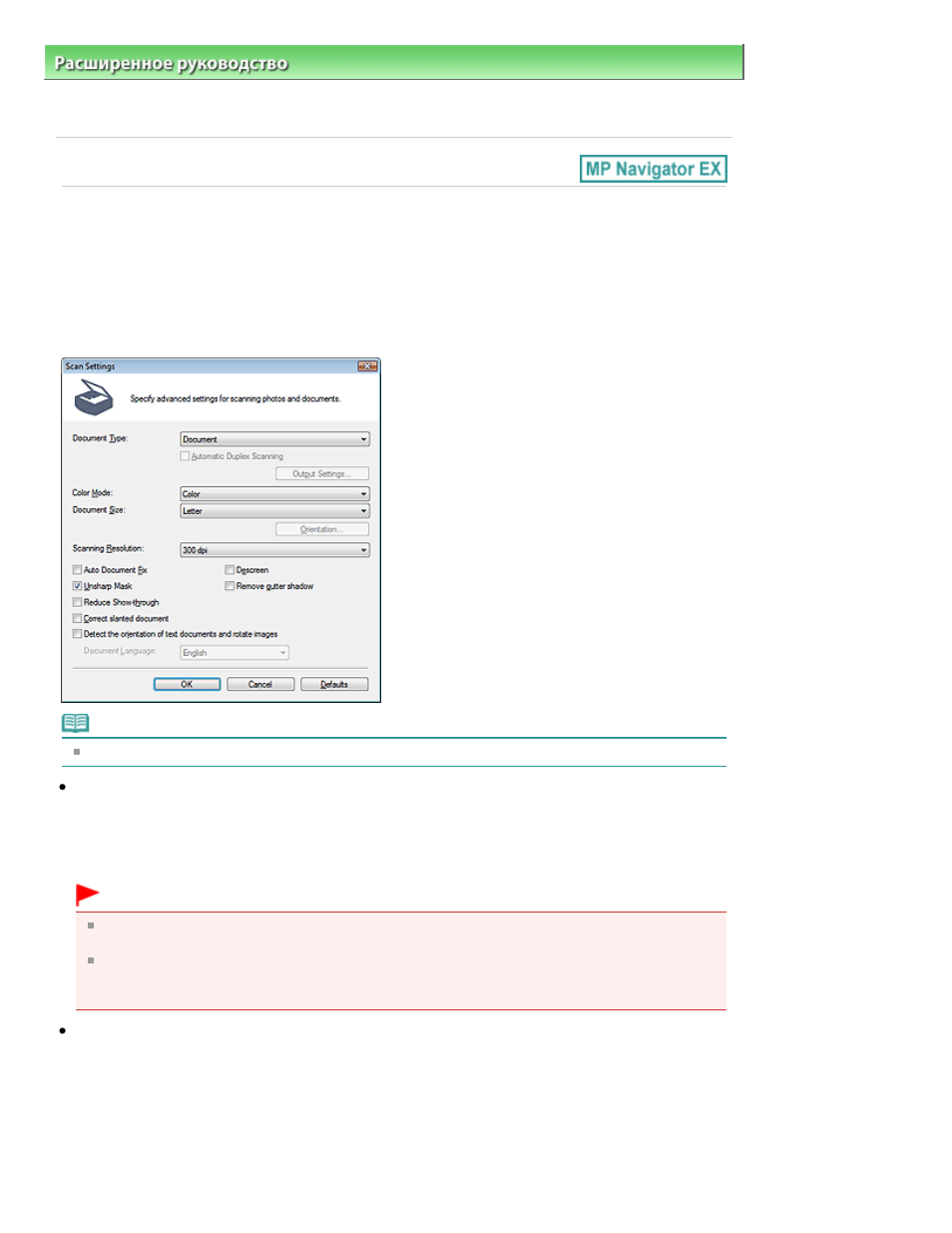Enable Detect the orientation of text documents
This screenshot has width=952, height=1233.
(x=77, y=634)
